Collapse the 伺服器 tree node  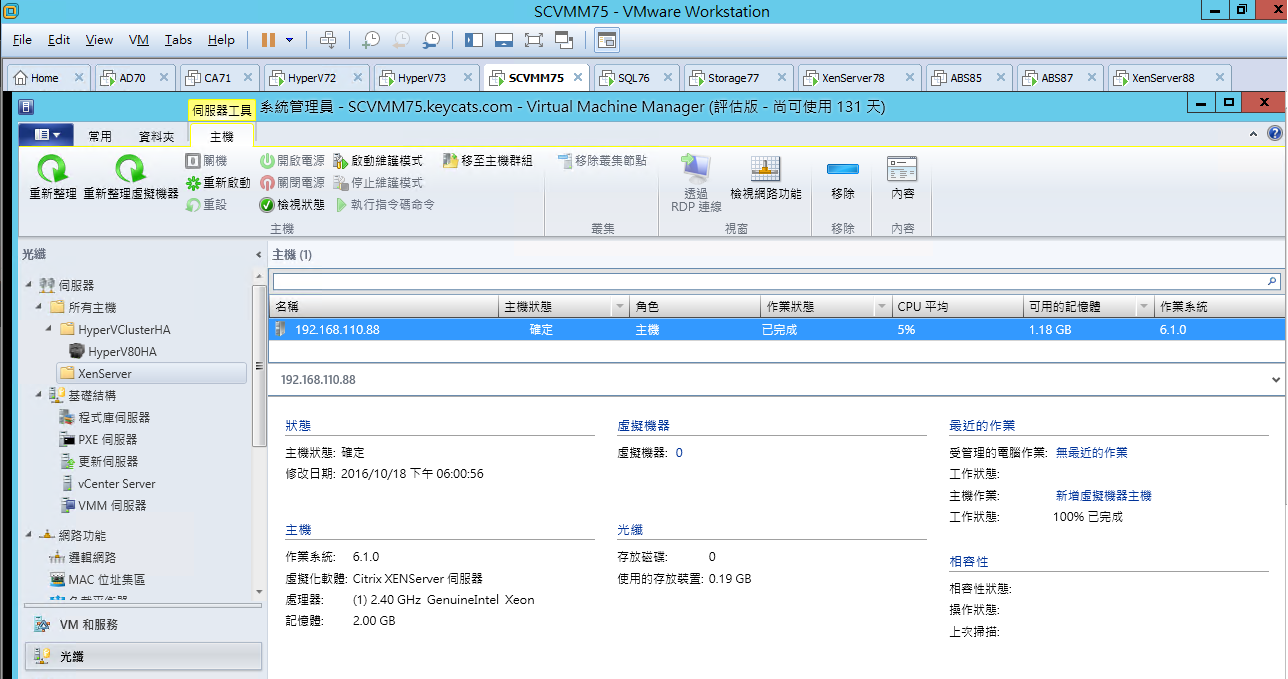[x=29, y=286]
